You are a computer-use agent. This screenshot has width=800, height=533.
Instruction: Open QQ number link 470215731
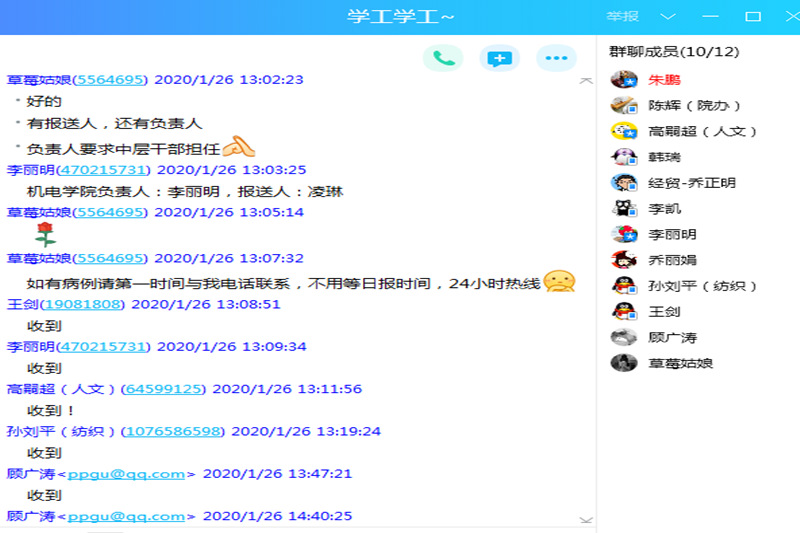[x=103, y=170]
